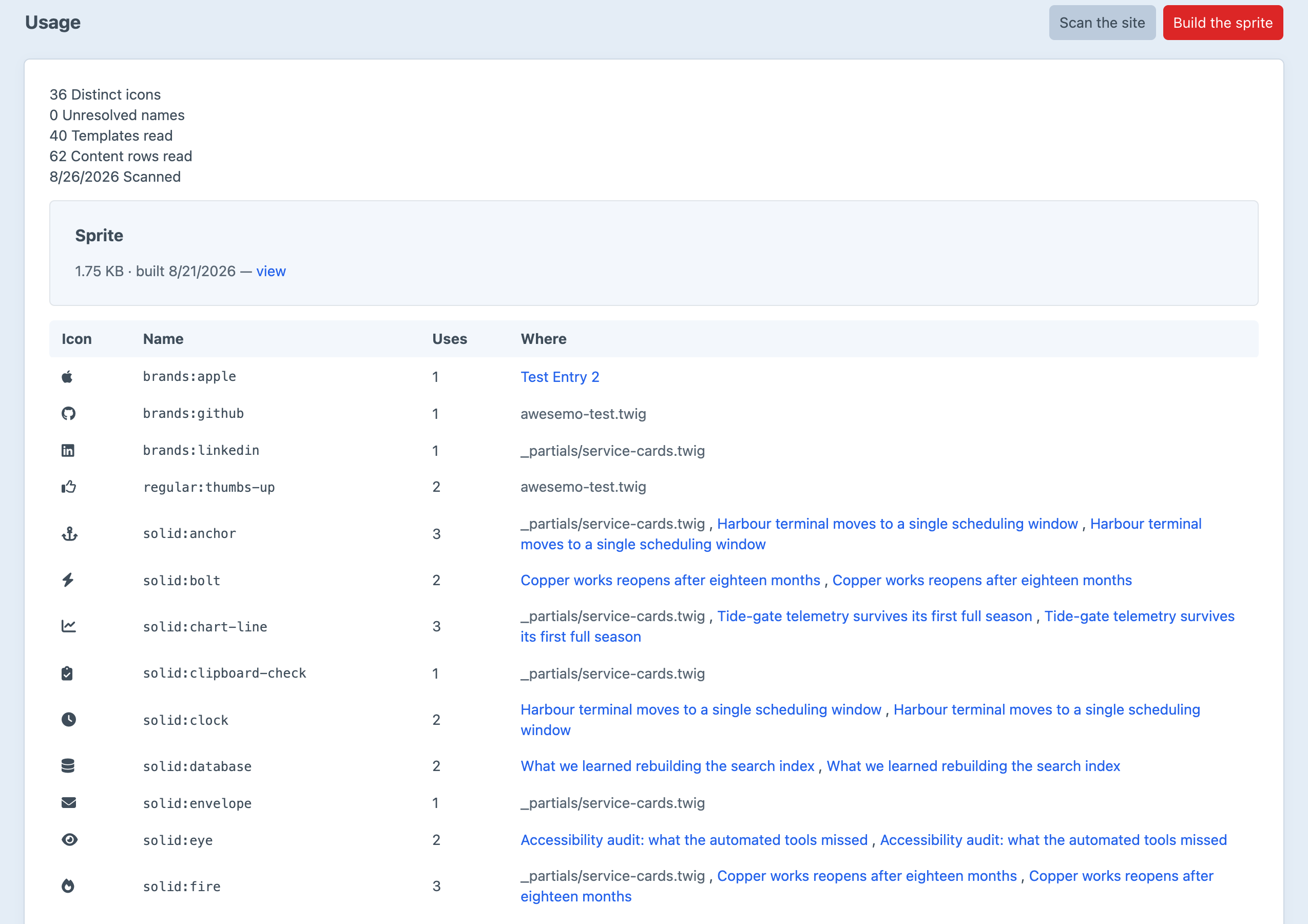Click awesemo-test.twig in the github row
Screen dimensions: 1308x924
pyautogui.click(x=583, y=414)
